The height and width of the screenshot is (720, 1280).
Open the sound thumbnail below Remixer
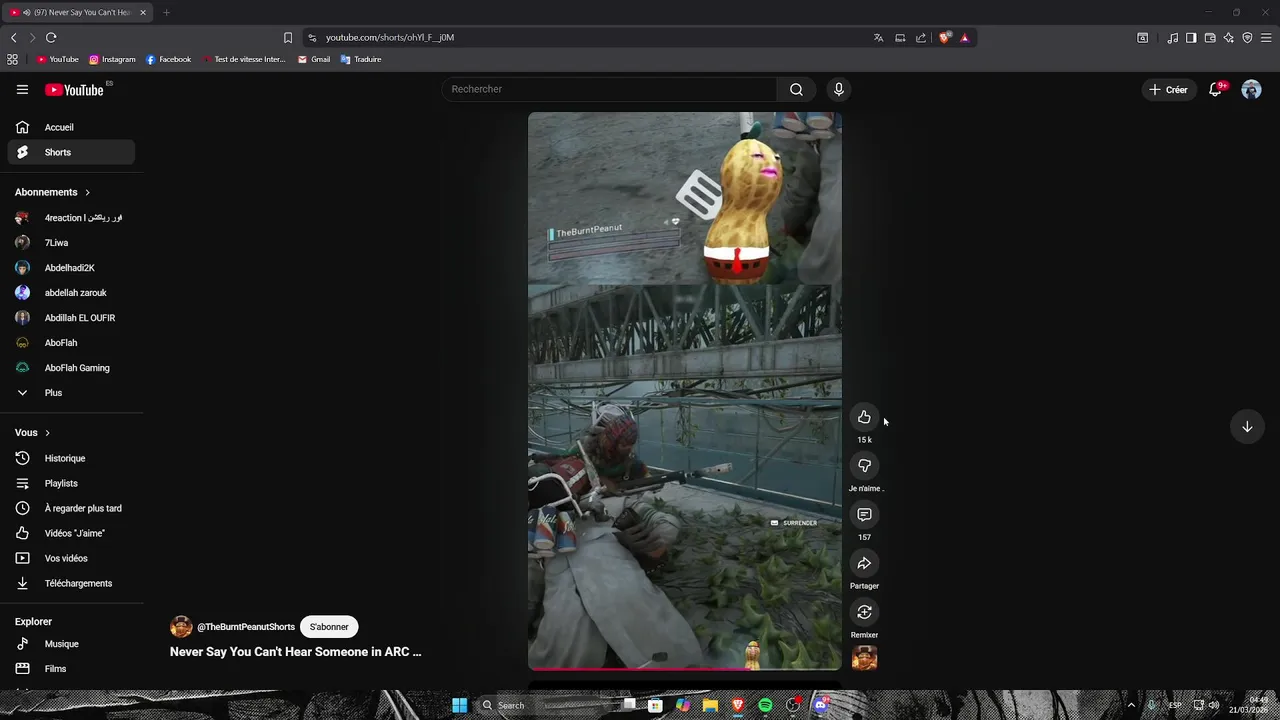coord(864,658)
